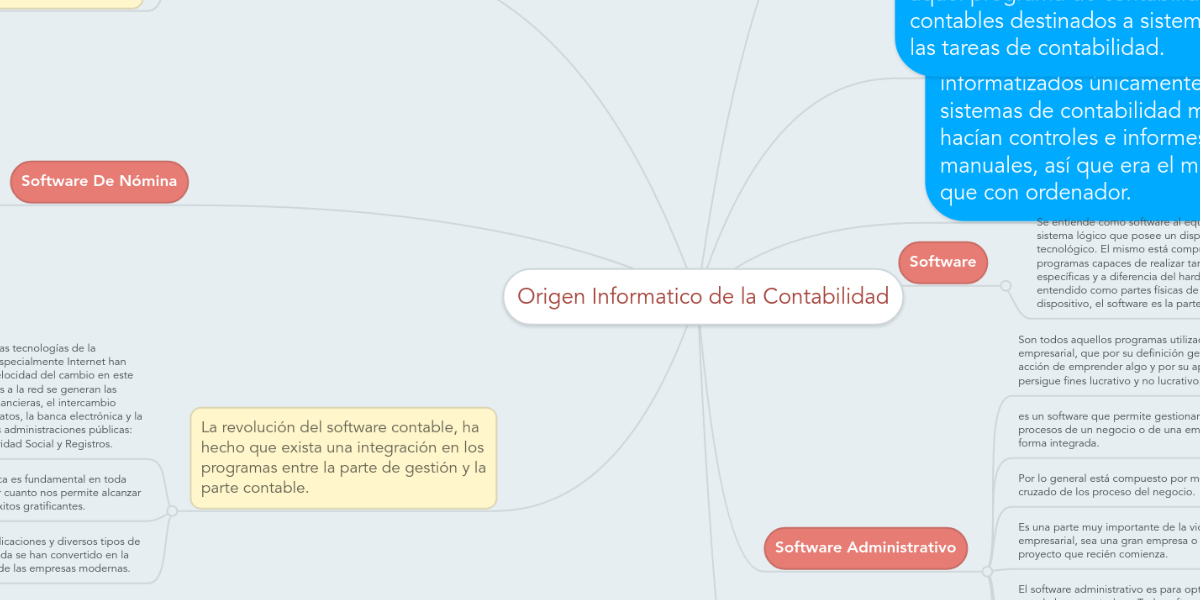The image size is (1200, 600).
Task: Select the Software Administrativo topic
Action: (x=865, y=547)
